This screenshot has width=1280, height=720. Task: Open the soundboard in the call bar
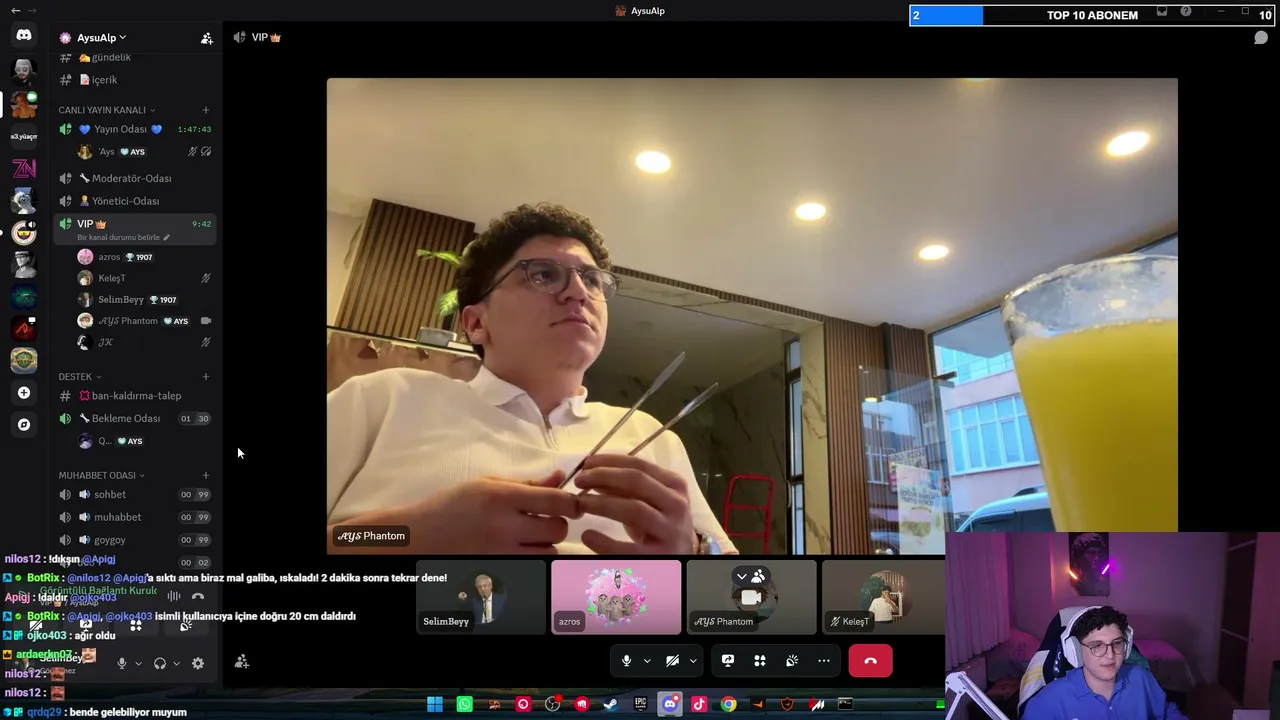click(792, 661)
